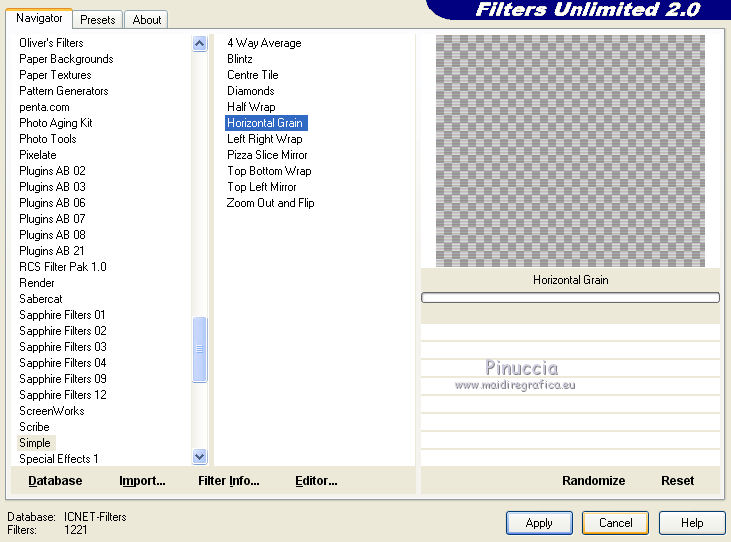Viewport: 731px width, 542px height.
Task: Select the Sapphire Filters 09 category
Action: pos(62,379)
